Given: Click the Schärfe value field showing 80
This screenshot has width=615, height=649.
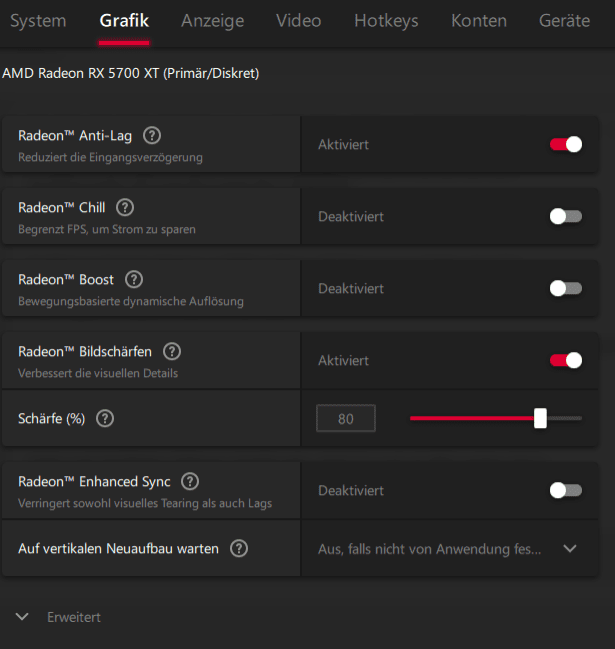Looking at the screenshot, I should 346,418.
